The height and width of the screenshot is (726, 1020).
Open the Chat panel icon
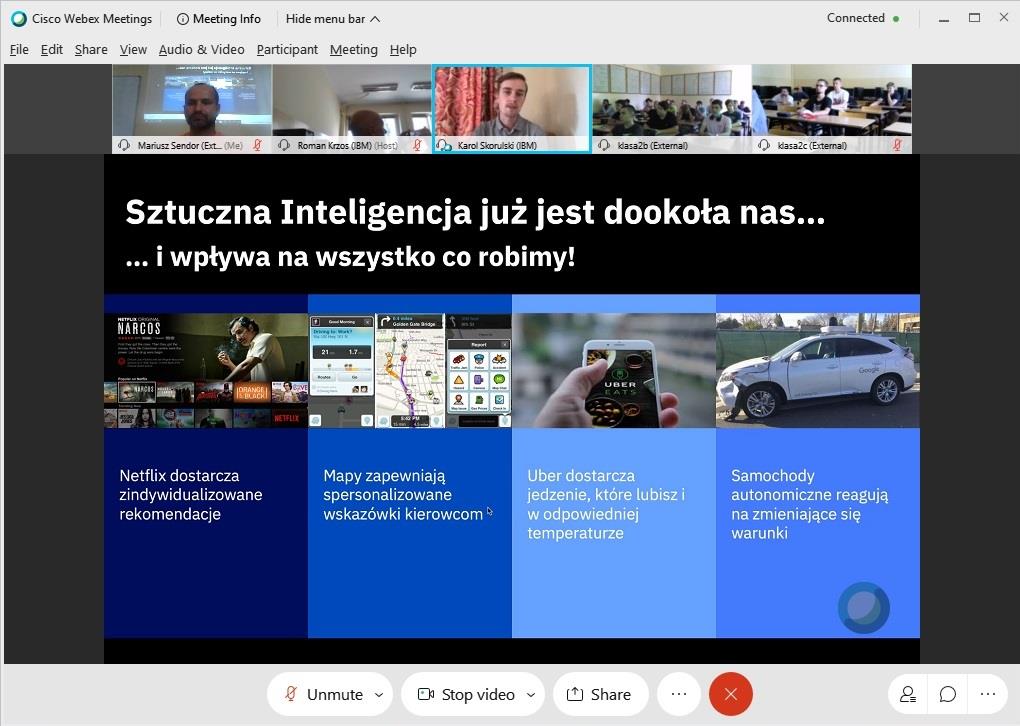pos(948,694)
